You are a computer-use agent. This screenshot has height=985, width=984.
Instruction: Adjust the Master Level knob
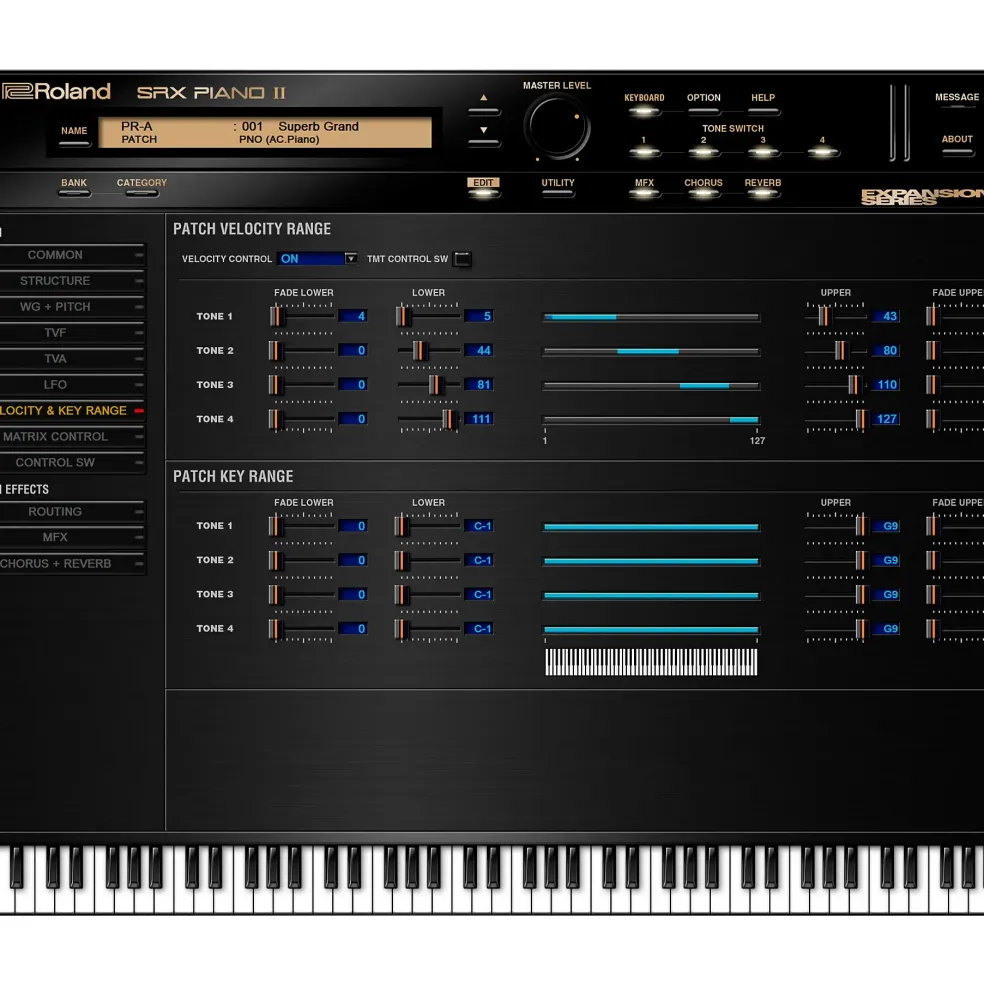point(557,128)
